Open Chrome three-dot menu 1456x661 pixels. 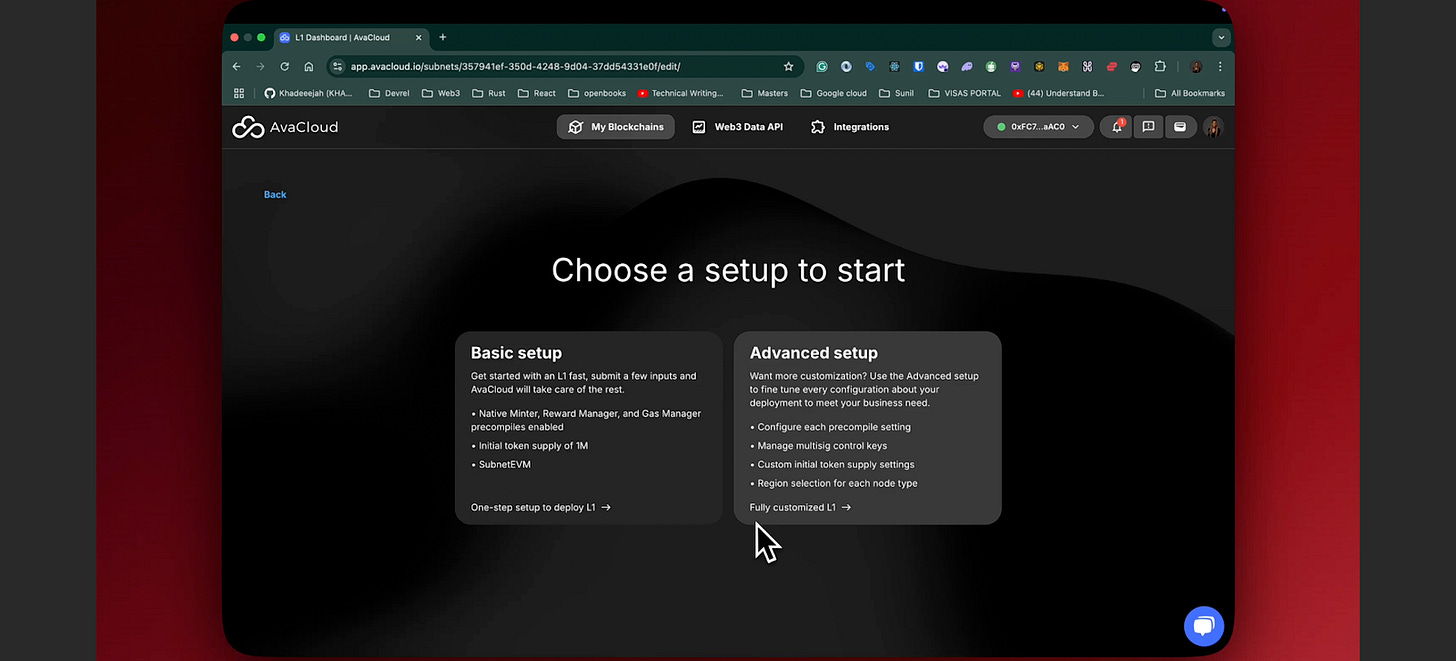1220,67
